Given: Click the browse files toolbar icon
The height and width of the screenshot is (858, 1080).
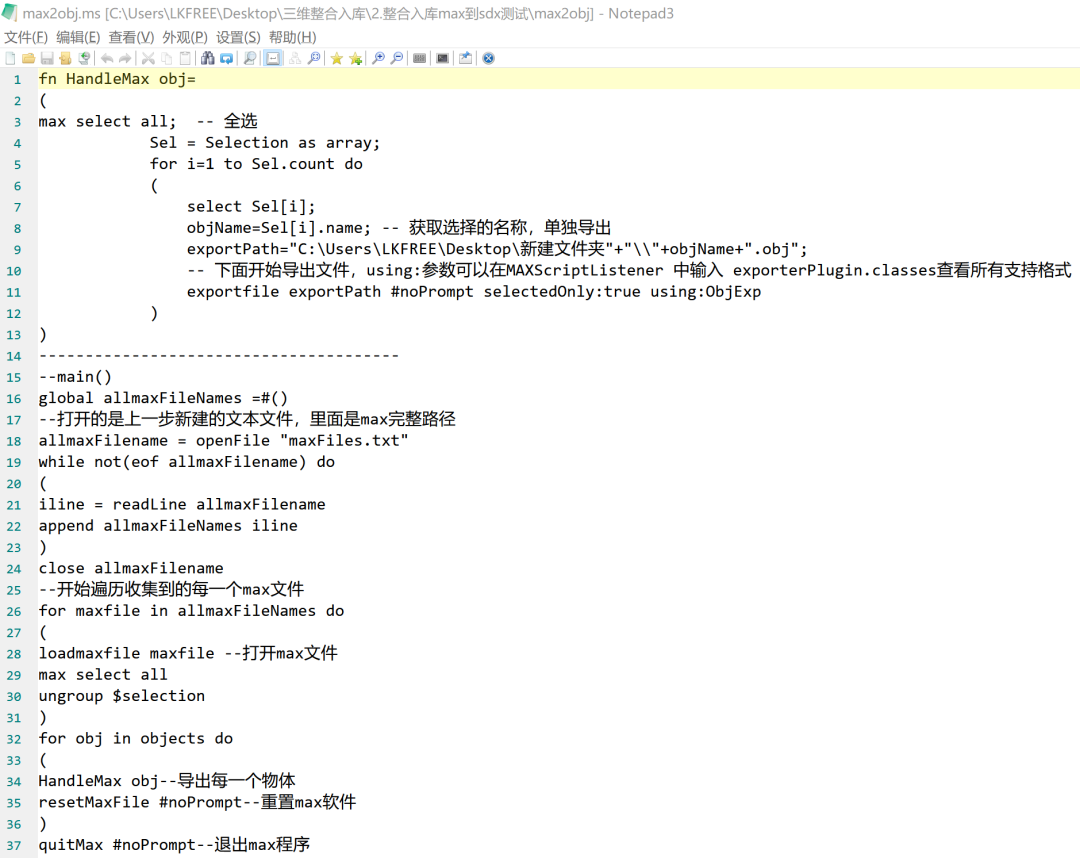Looking at the screenshot, I should [x=65, y=59].
